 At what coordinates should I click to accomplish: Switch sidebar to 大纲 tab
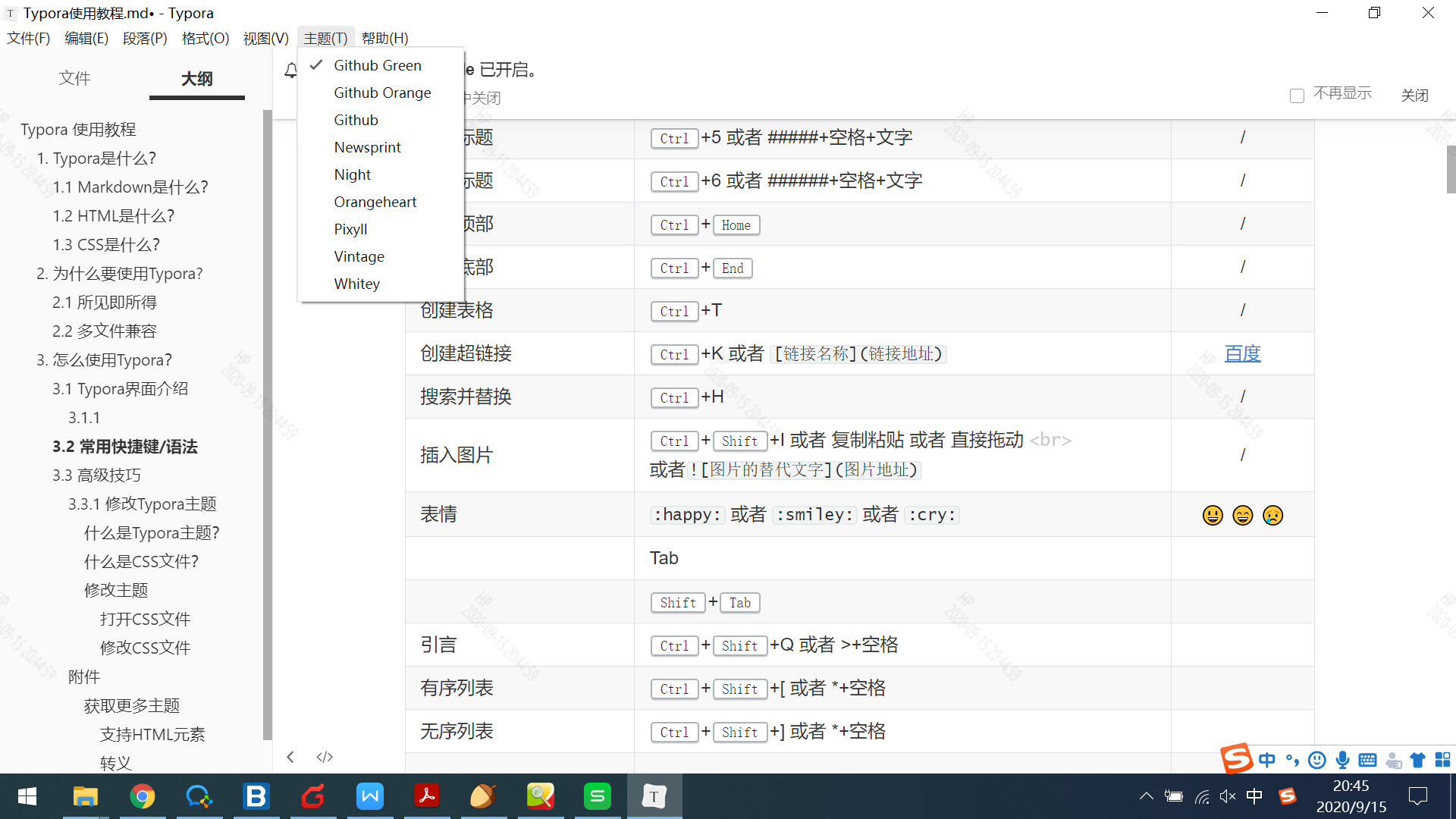197,78
